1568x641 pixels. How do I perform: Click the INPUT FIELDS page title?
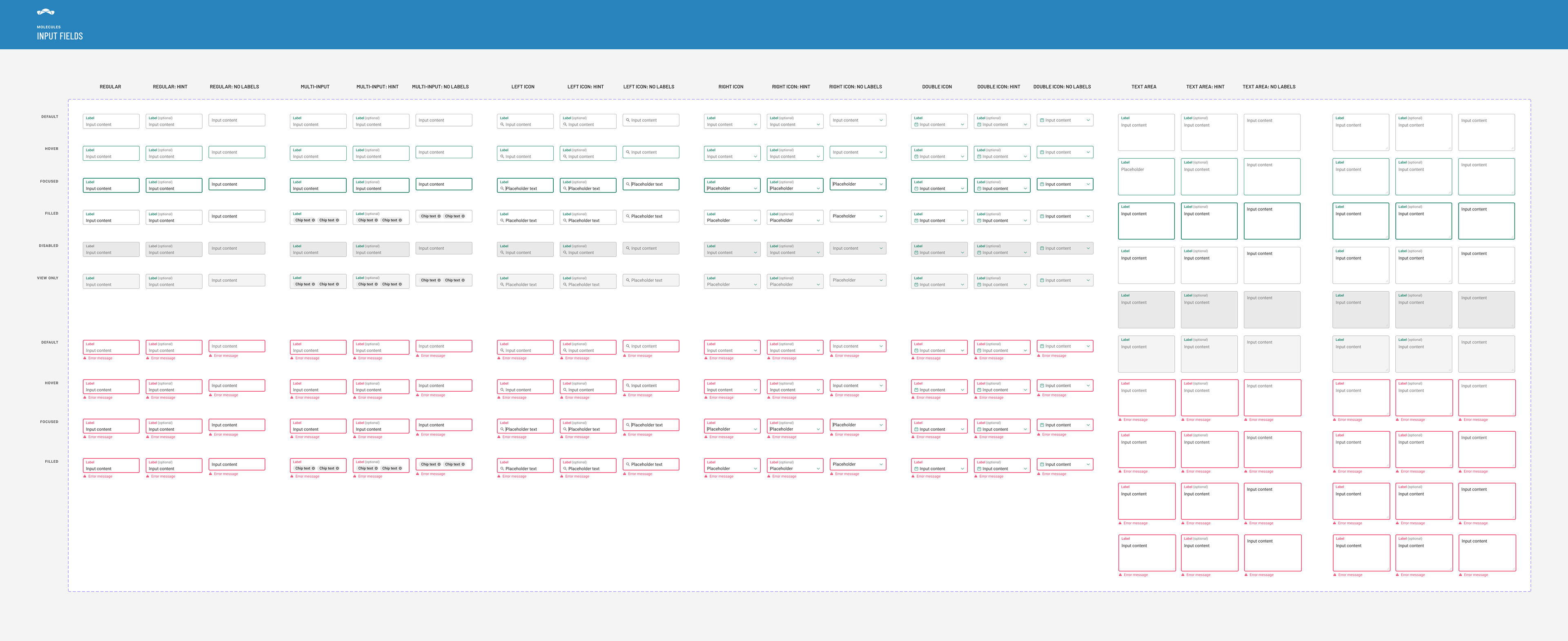(x=60, y=36)
